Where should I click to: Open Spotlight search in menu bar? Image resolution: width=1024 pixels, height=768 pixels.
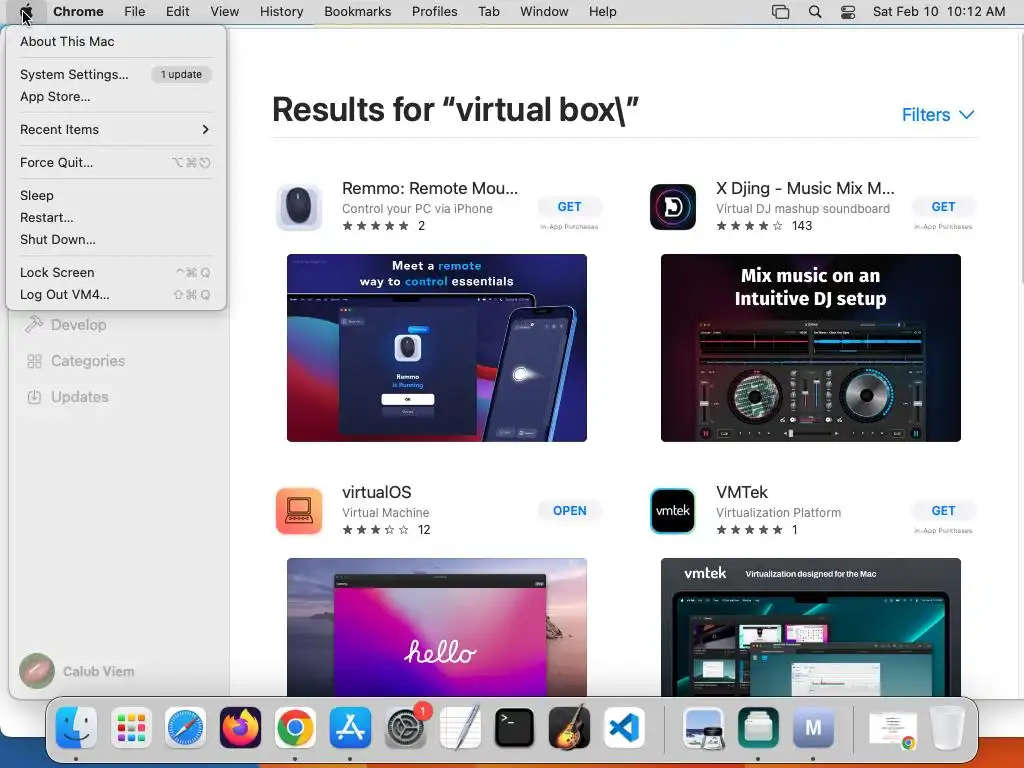tap(815, 12)
